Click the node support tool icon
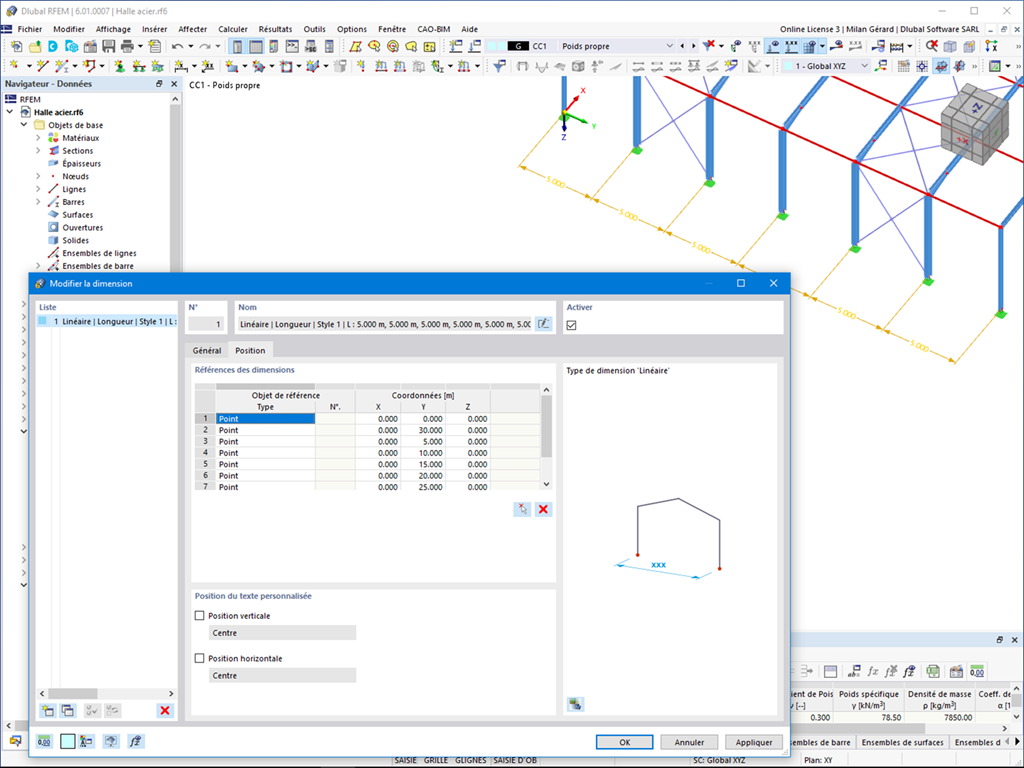This screenshot has height=768, width=1024. (120, 66)
